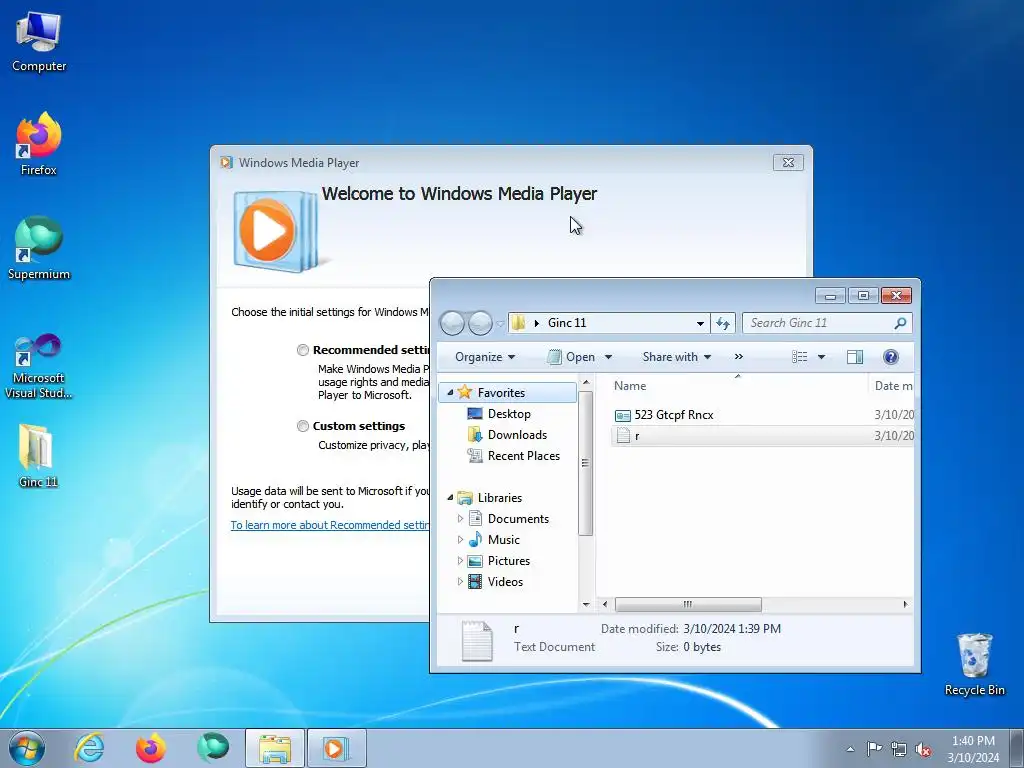The image size is (1024, 768).
Task: Open the More view options dropdown arrow
Action: pos(822,357)
